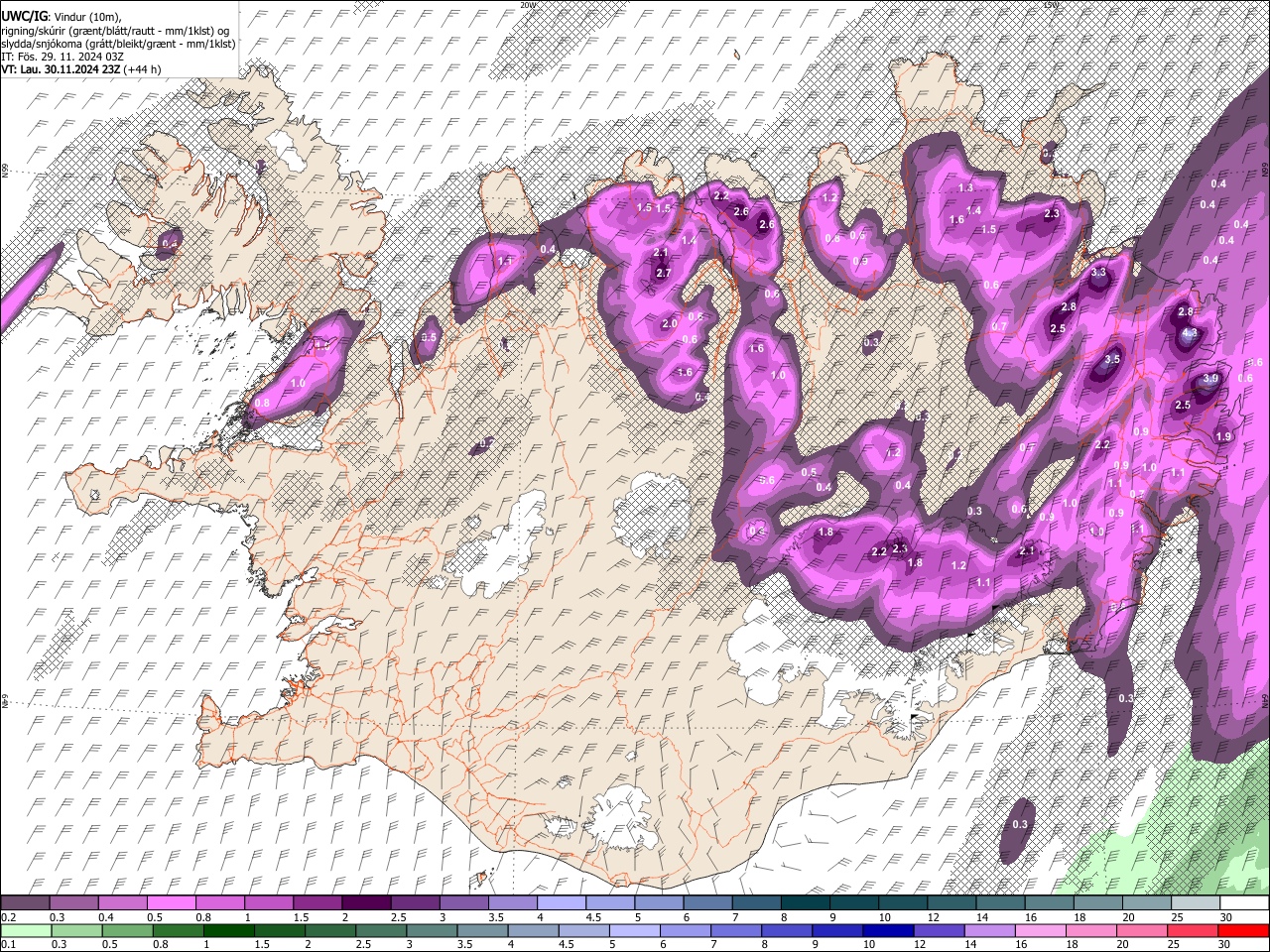Image resolution: width=1270 pixels, height=952 pixels.
Task: Click the bright pink snow swatch between 0.5 and 0.8
Action: (x=171, y=903)
